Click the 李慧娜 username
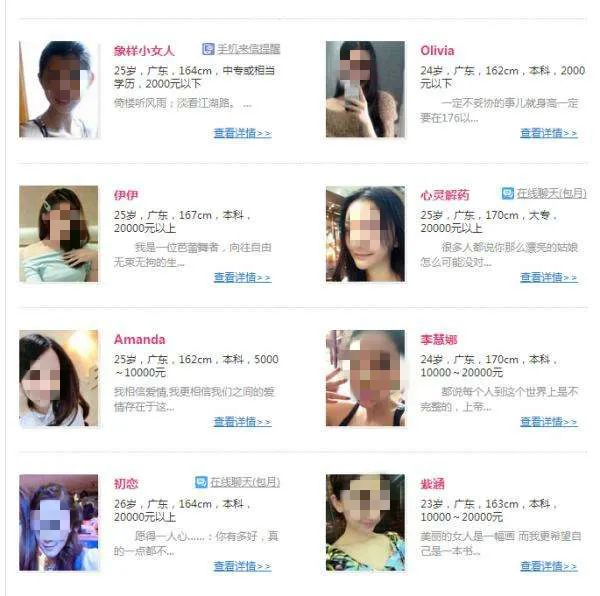This screenshot has width=600, height=596. pos(439,340)
